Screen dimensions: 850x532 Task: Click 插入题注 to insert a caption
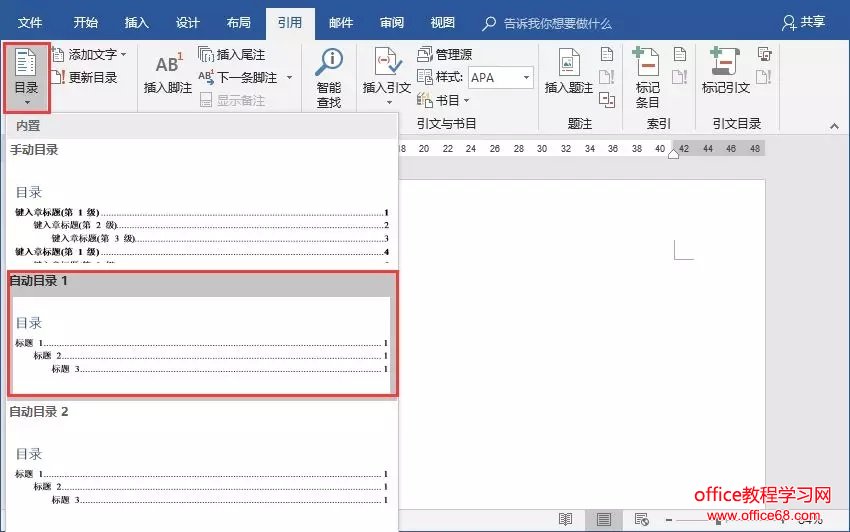point(568,72)
